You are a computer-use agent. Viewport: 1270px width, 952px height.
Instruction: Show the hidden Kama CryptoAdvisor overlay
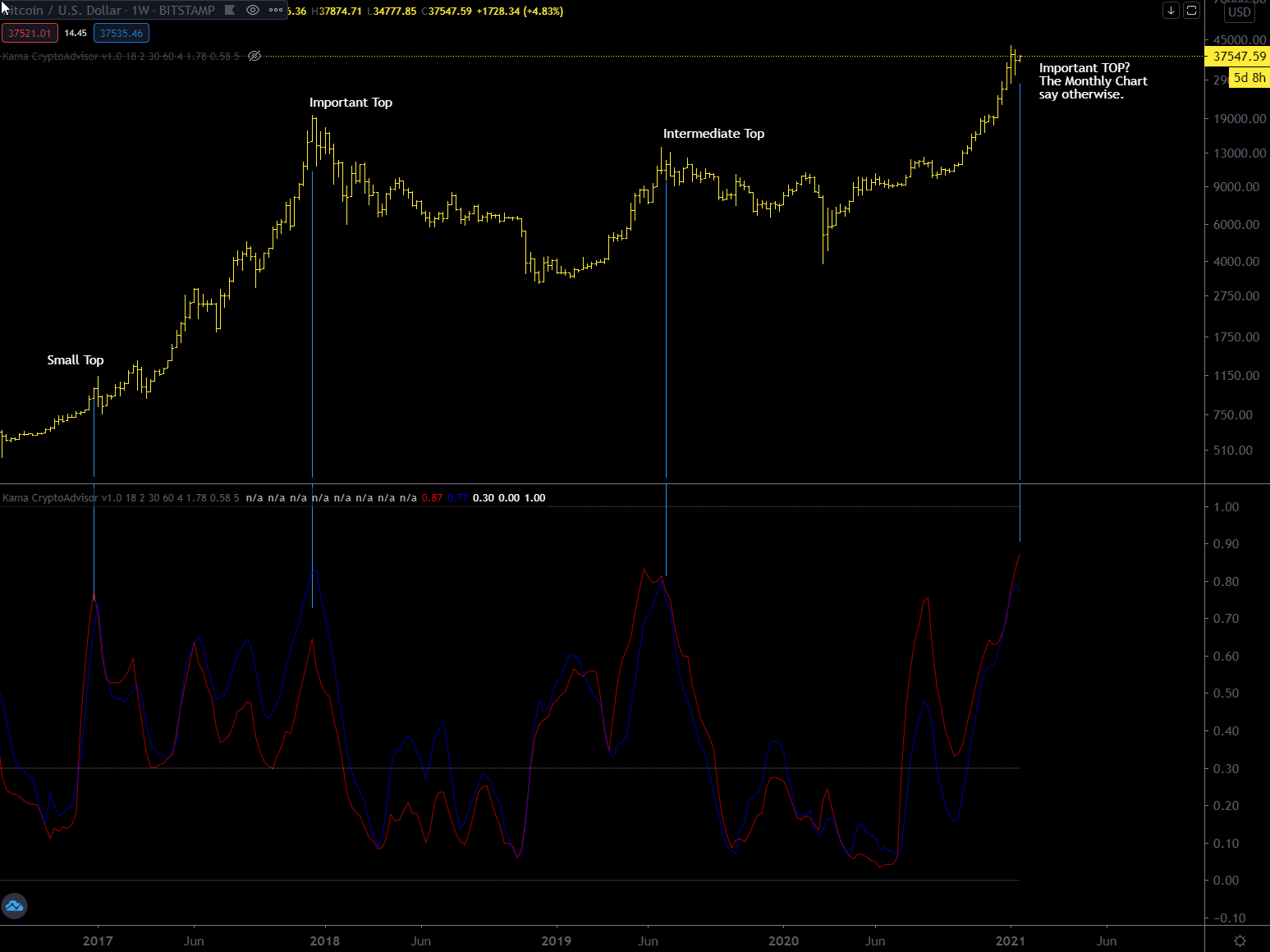pyautogui.click(x=254, y=56)
